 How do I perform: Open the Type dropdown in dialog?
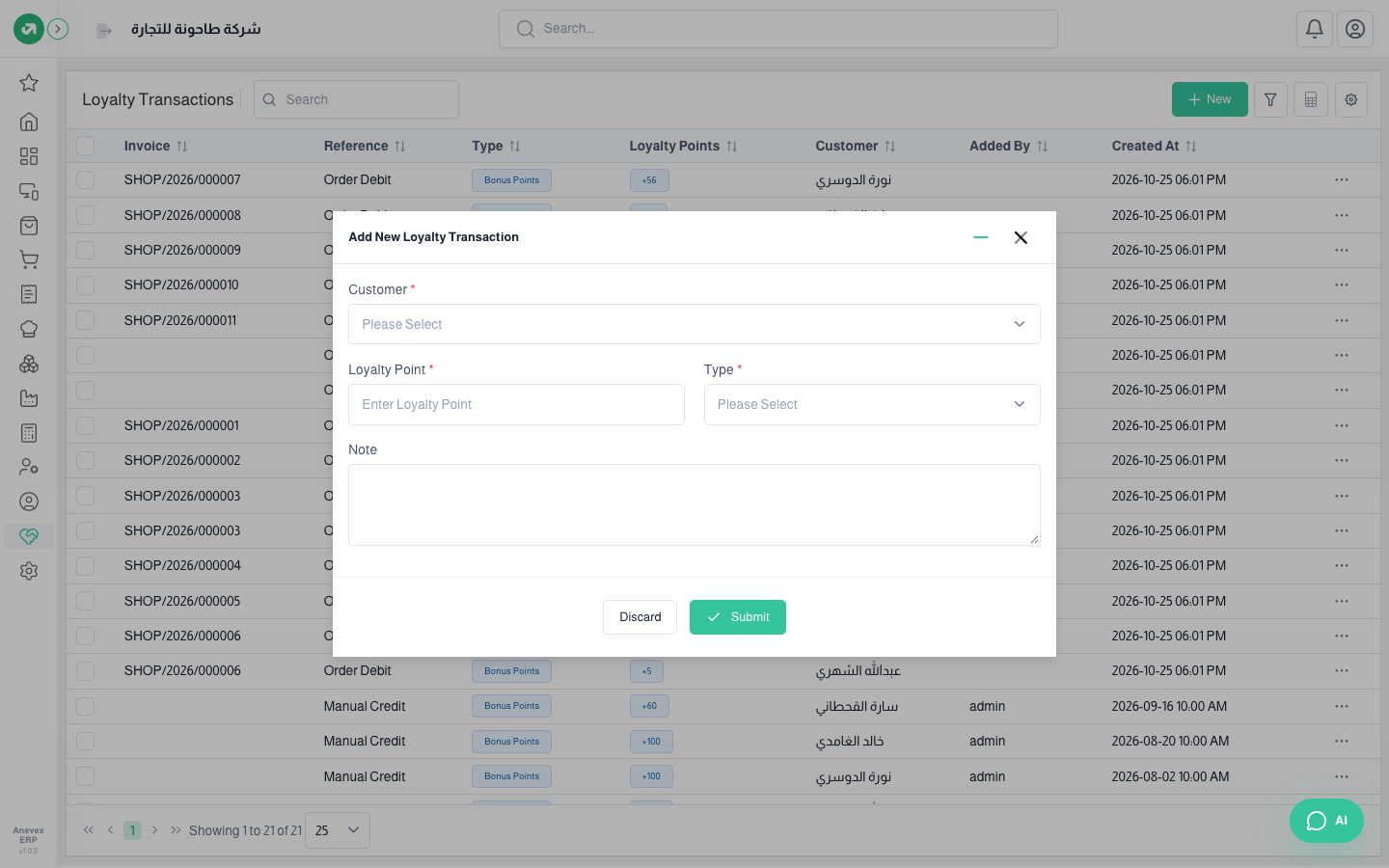[872, 404]
